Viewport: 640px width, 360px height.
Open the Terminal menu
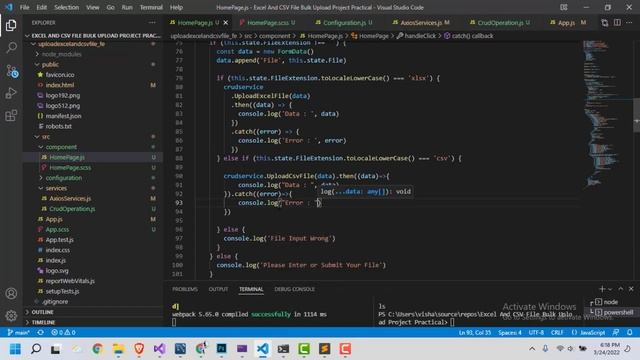(x=151, y=7)
